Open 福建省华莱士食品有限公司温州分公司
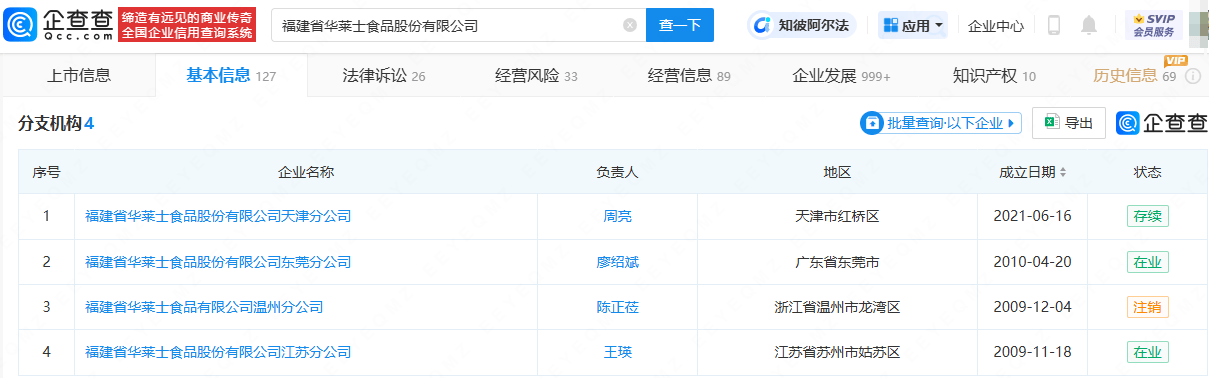 204,307
